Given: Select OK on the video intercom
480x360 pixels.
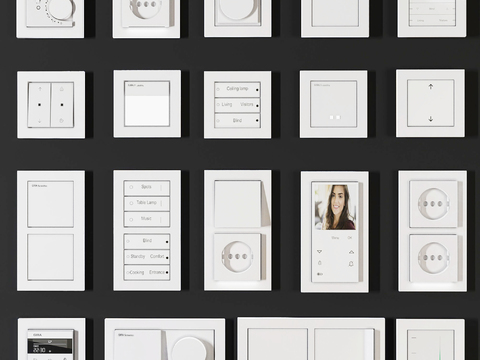Looking at the screenshot, I should 350,238.
